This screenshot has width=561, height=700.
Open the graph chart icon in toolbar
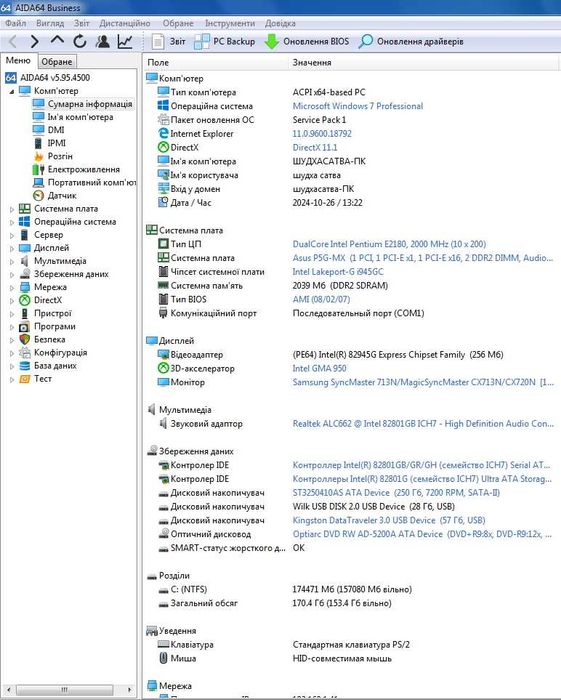[x=125, y=42]
